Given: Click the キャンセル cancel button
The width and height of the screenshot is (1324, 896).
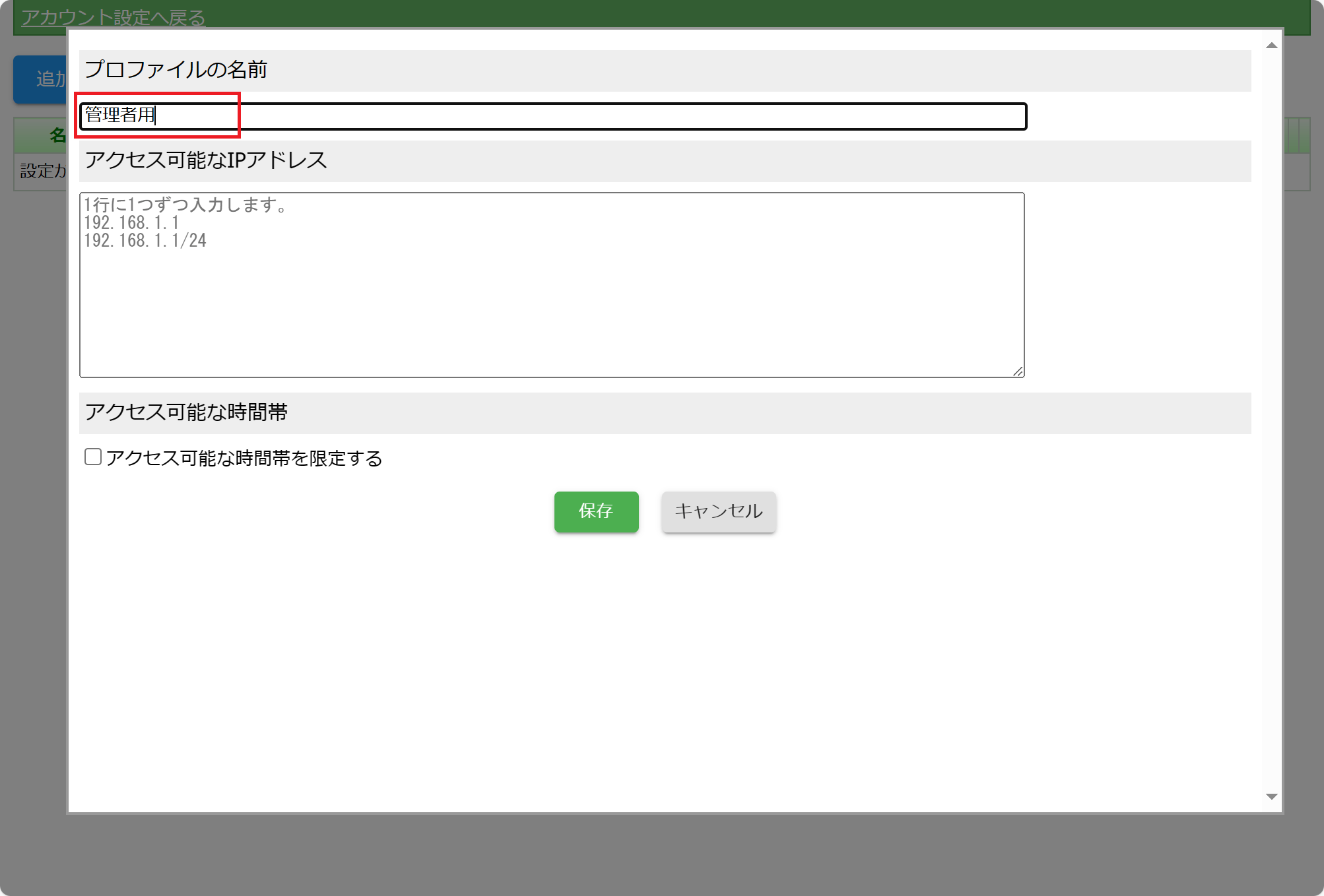Looking at the screenshot, I should 718,511.
